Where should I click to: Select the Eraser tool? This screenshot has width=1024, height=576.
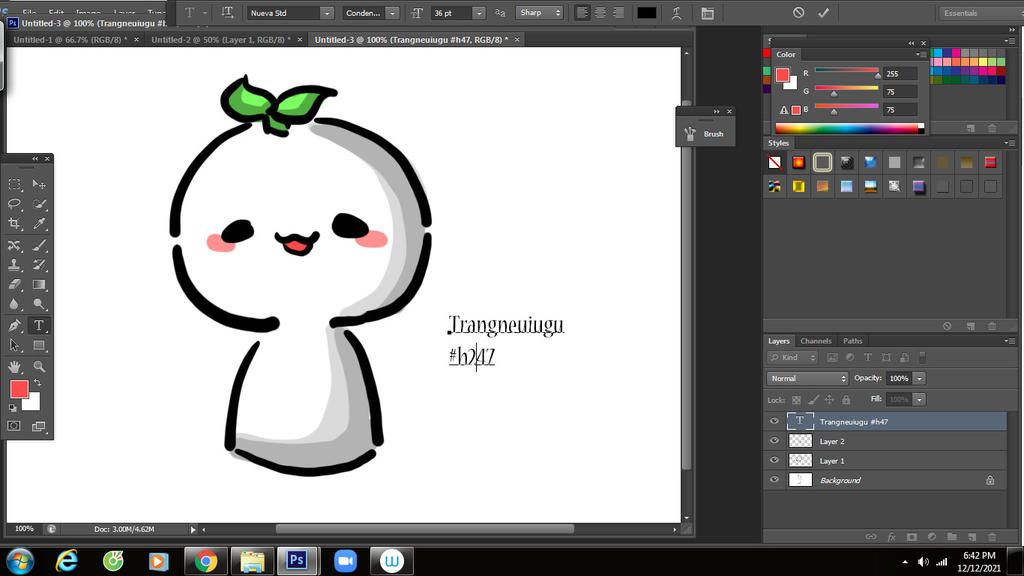pyautogui.click(x=14, y=285)
